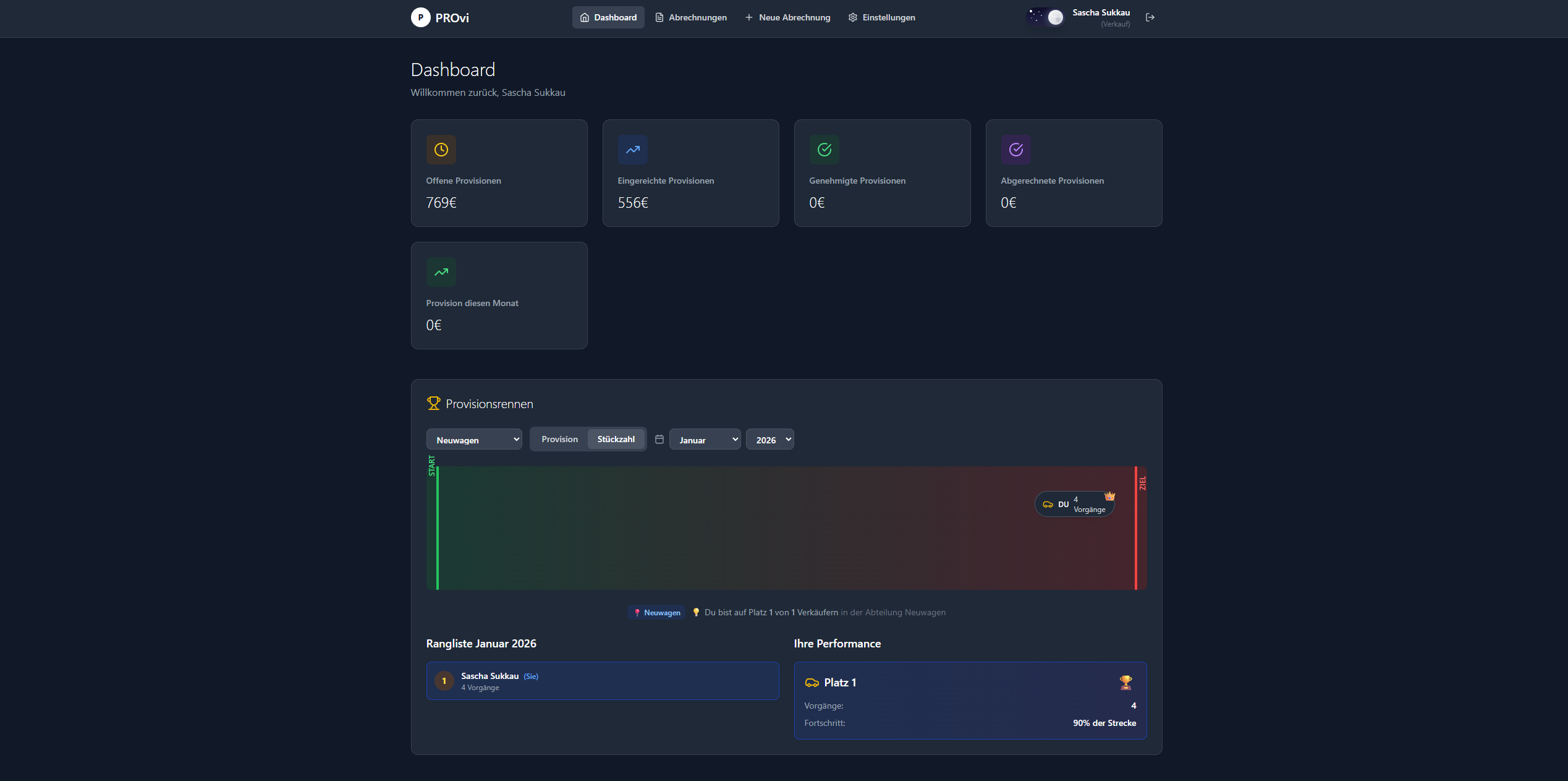Viewport: 1568px width, 781px height.
Task: Click the car icon on the DU race marker
Action: [1048, 504]
